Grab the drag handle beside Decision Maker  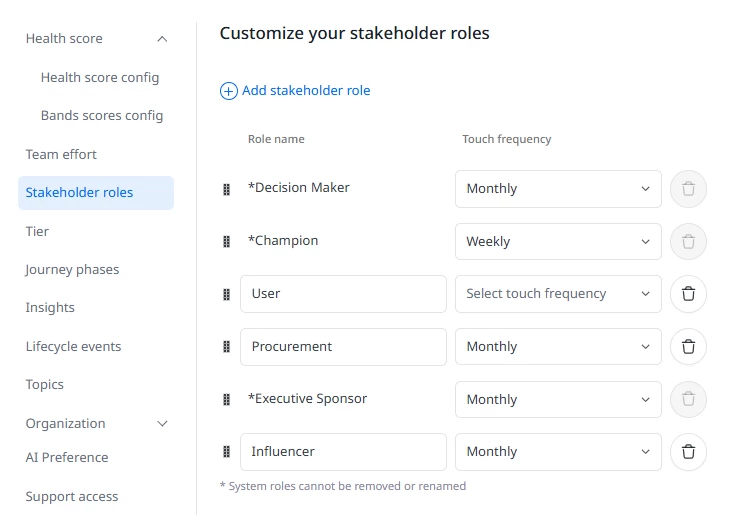(x=226, y=189)
